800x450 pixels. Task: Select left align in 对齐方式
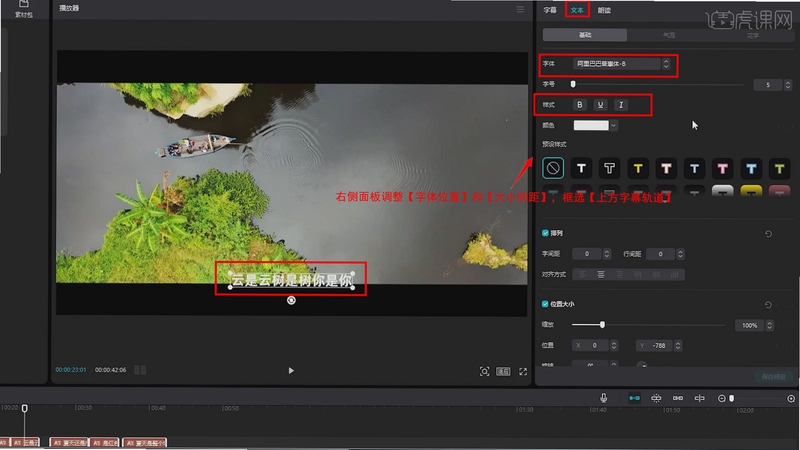pyautogui.click(x=582, y=274)
